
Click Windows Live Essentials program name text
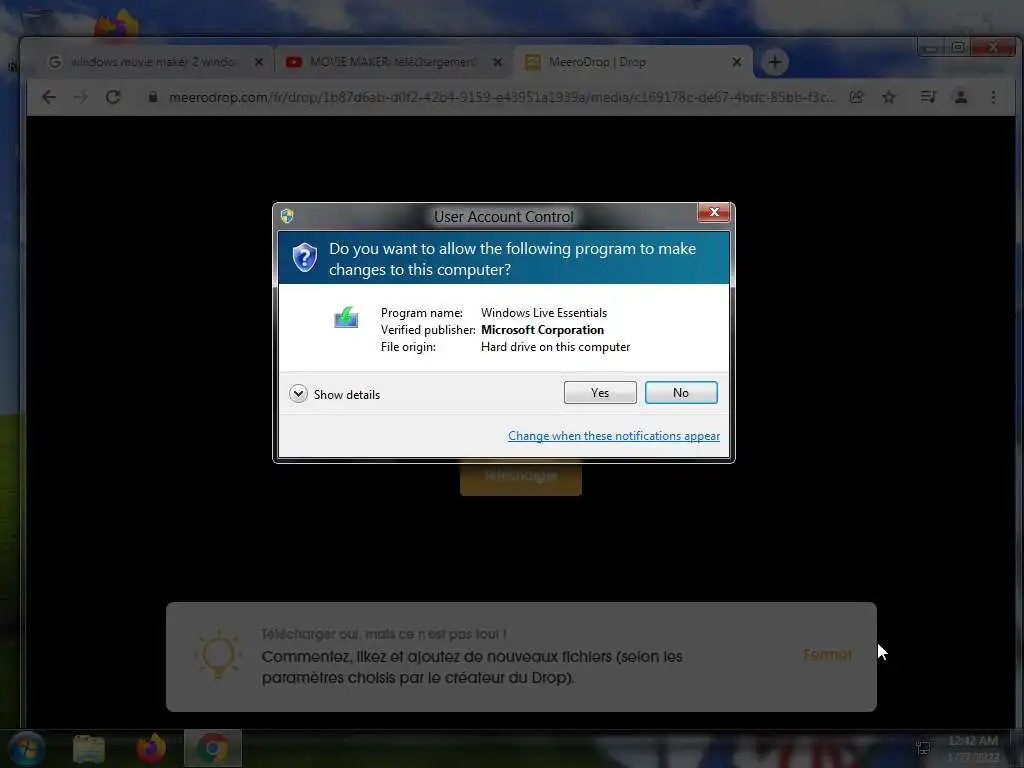tap(543, 313)
